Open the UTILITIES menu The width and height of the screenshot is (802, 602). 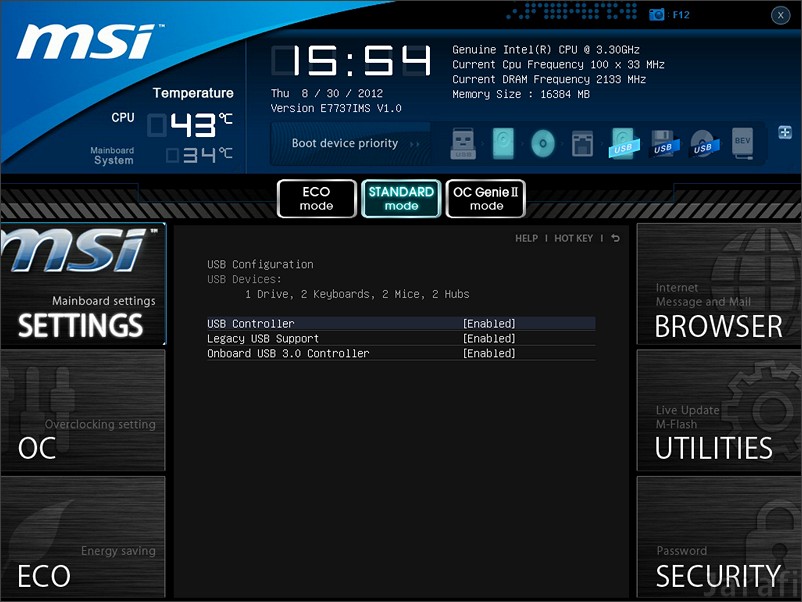[x=719, y=410]
